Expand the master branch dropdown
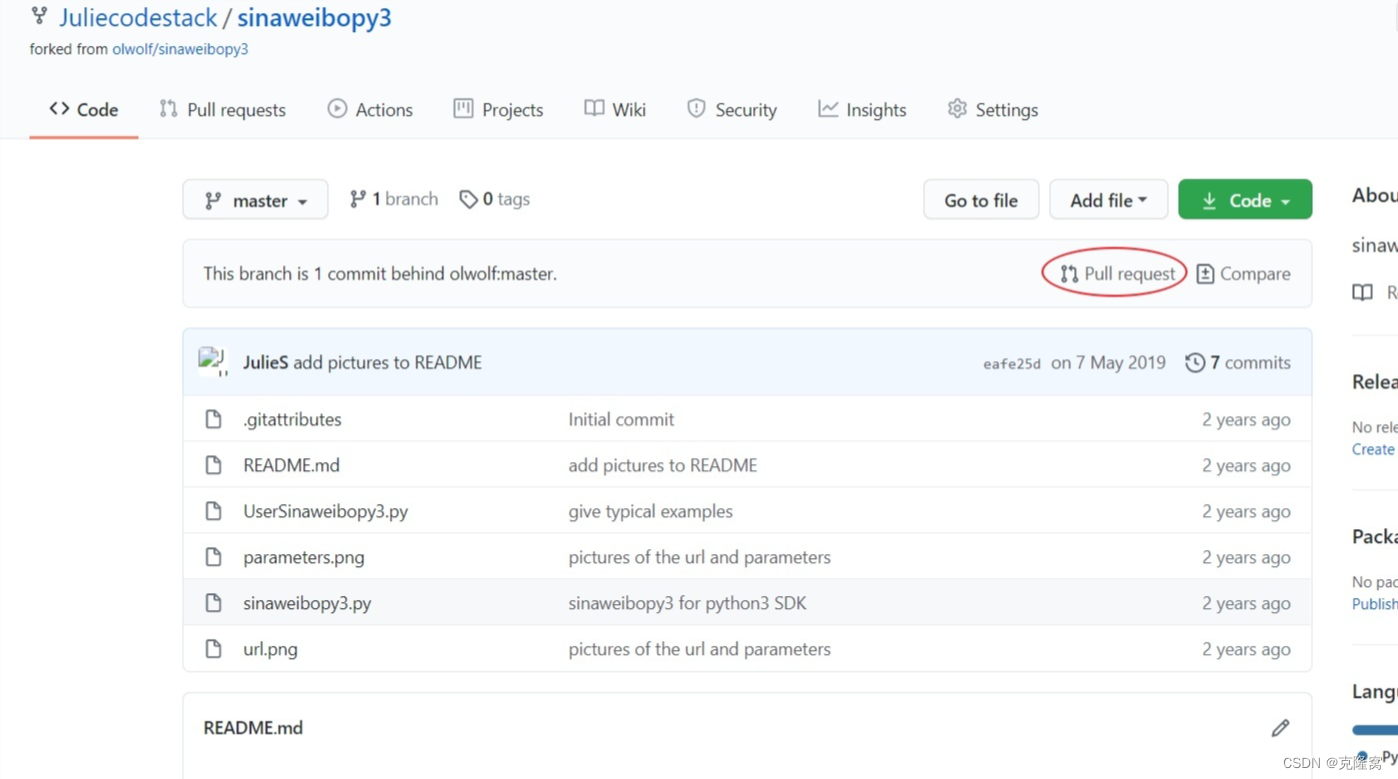 tap(255, 200)
